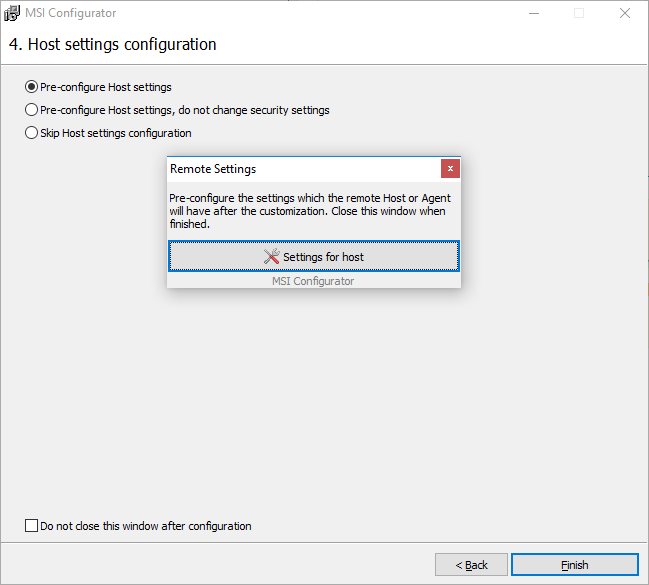Minimize the MSI Configurator window
Viewport: 649px width, 585px height.
[534, 13]
